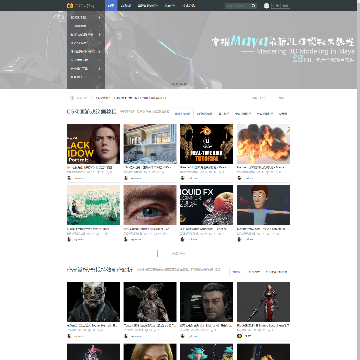
Task: Click author avatar under goggled creature card
Action: coord(69,336)
